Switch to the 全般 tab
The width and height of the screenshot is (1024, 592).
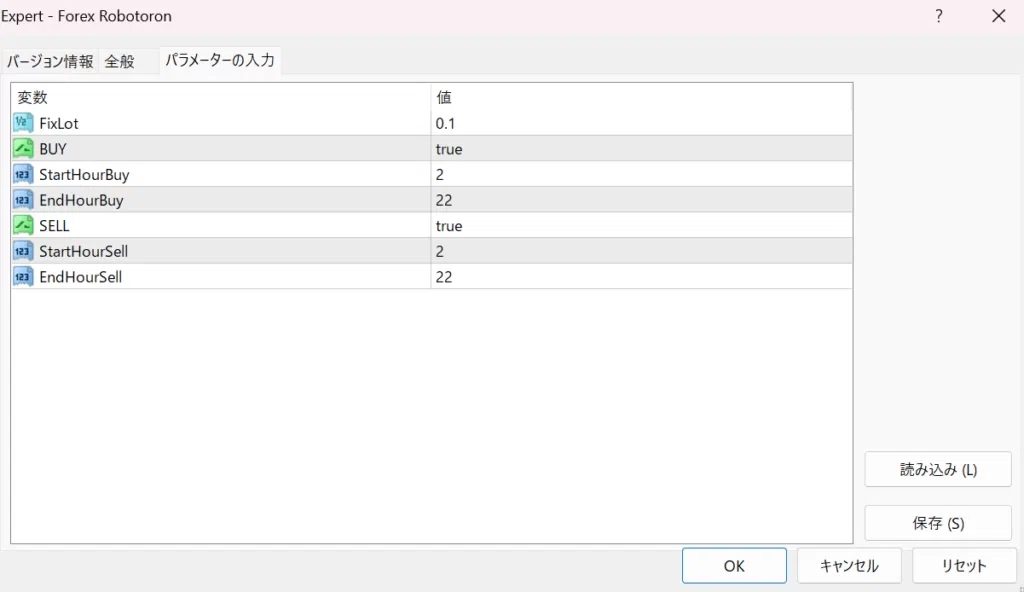[x=120, y=61]
